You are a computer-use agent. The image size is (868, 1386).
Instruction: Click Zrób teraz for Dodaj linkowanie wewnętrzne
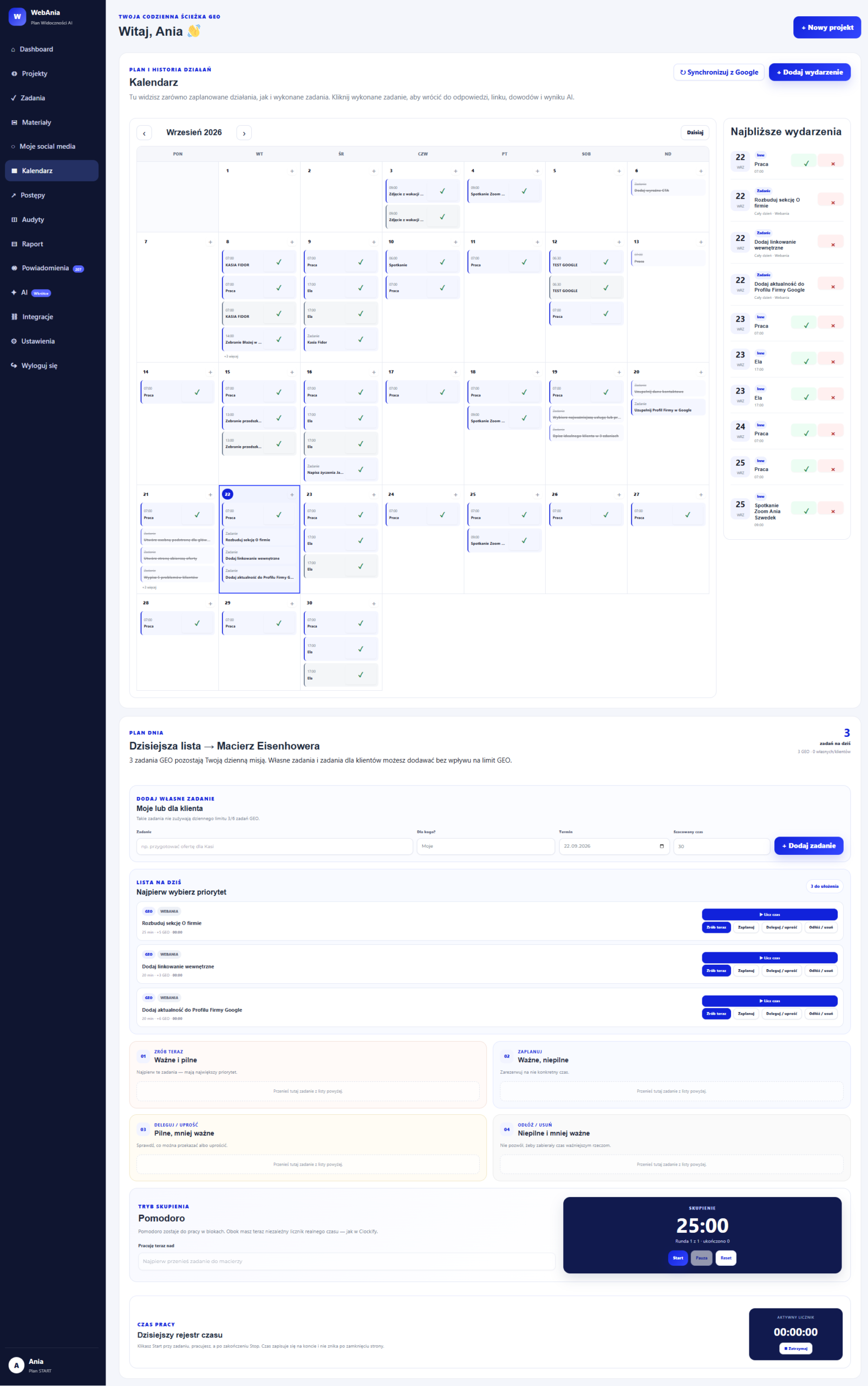coord(716,971)
